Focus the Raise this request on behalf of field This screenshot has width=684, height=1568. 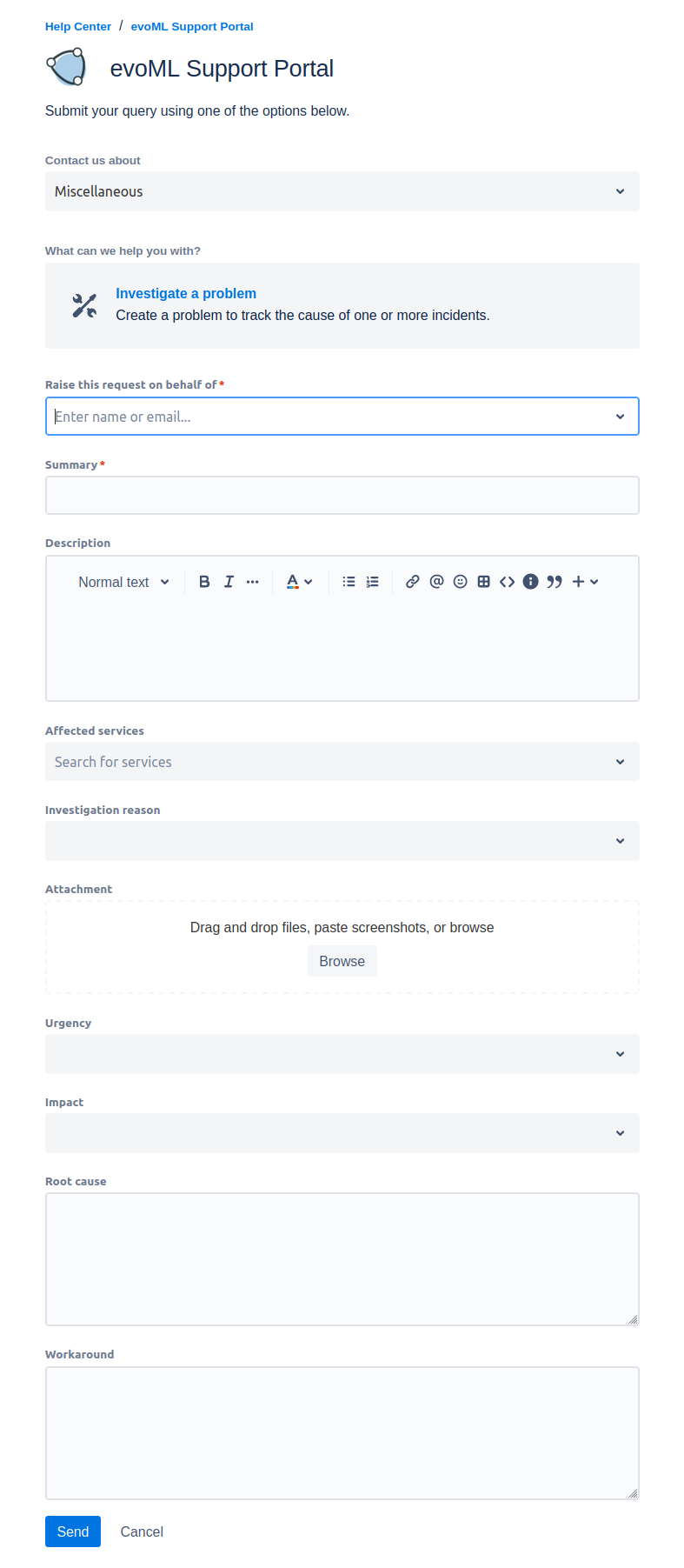point(342,417)
